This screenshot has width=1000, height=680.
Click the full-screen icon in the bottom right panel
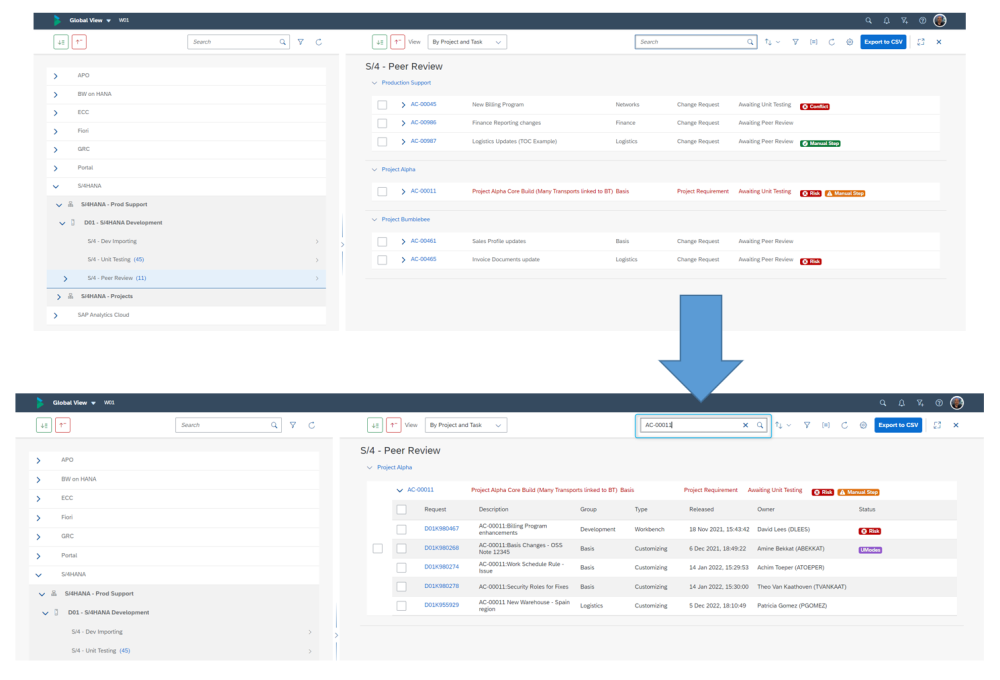[x=937, y=425]
